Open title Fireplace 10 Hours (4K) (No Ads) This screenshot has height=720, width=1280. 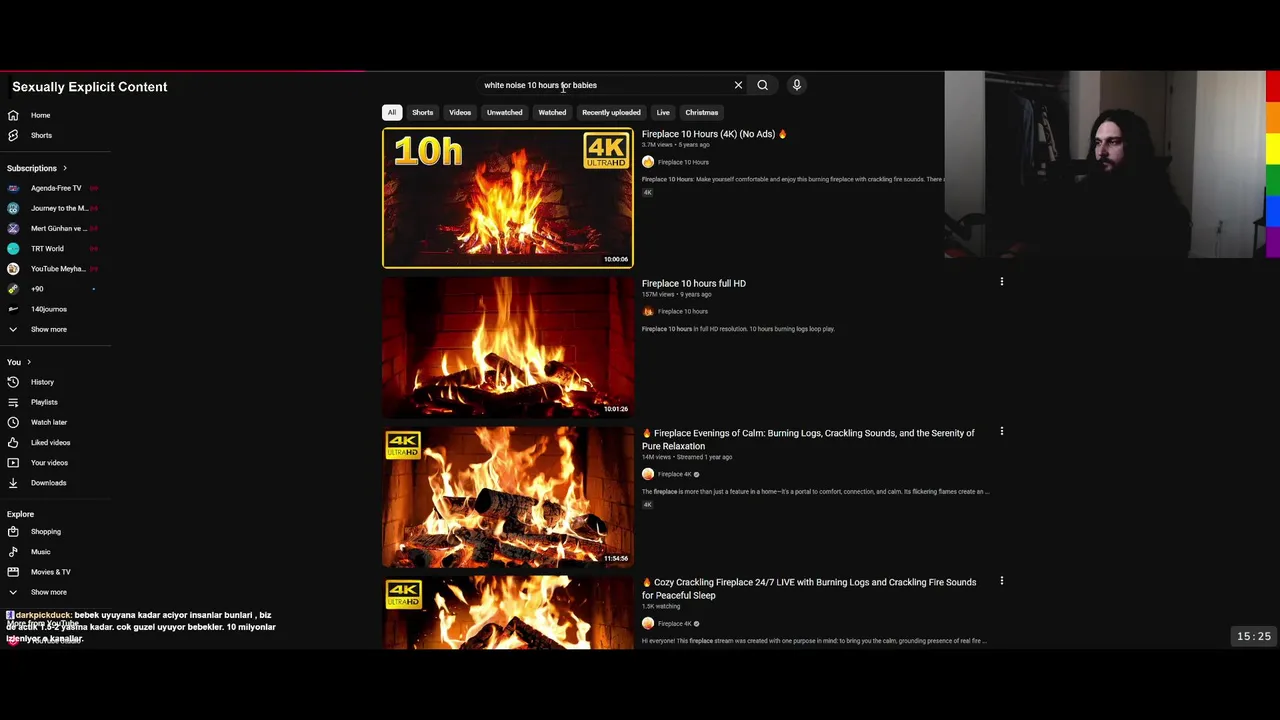pyautogui.click(x=714, y=134)
